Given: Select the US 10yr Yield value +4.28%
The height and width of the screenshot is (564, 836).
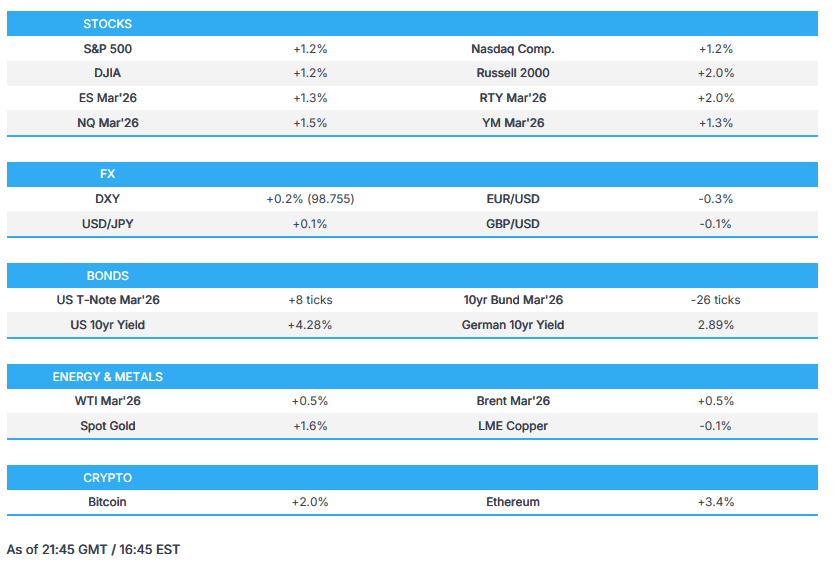Looking at the screenshot, I should [x=310, y=325].
